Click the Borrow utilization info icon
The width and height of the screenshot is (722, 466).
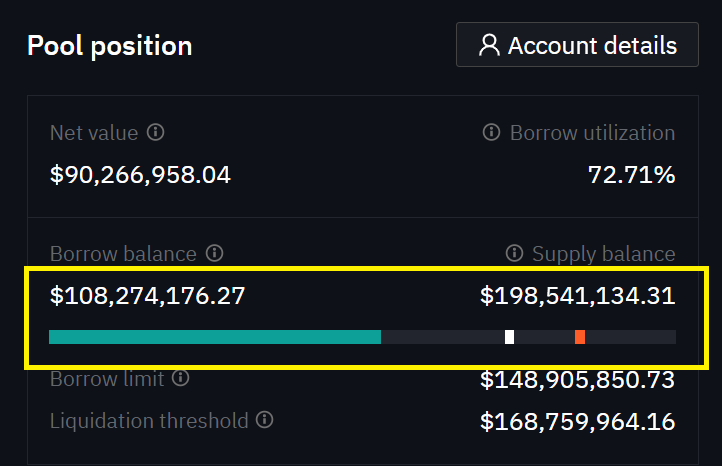pyautogui.click(x=491, y=132)
